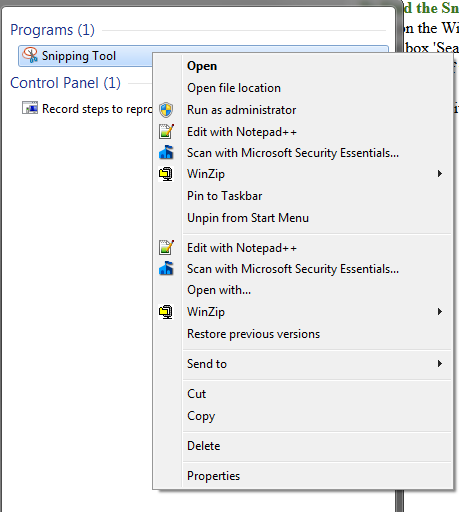Choose Pin to Taskbar

point(225,196)
